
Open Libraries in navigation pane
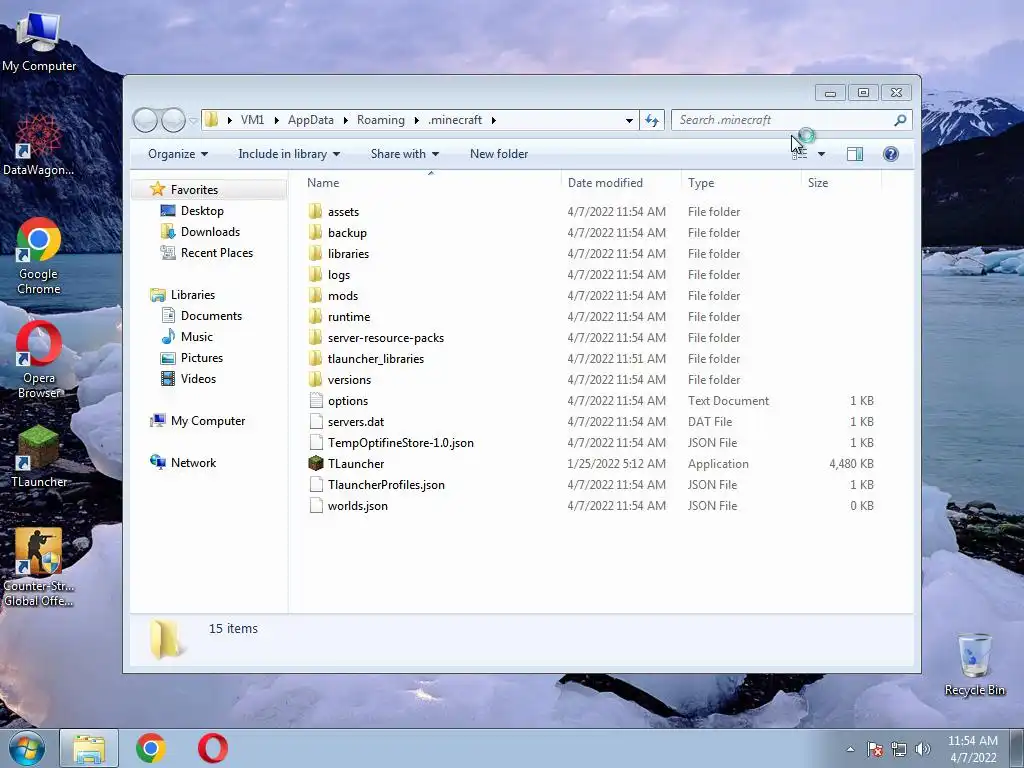click(x=193, y=295)
